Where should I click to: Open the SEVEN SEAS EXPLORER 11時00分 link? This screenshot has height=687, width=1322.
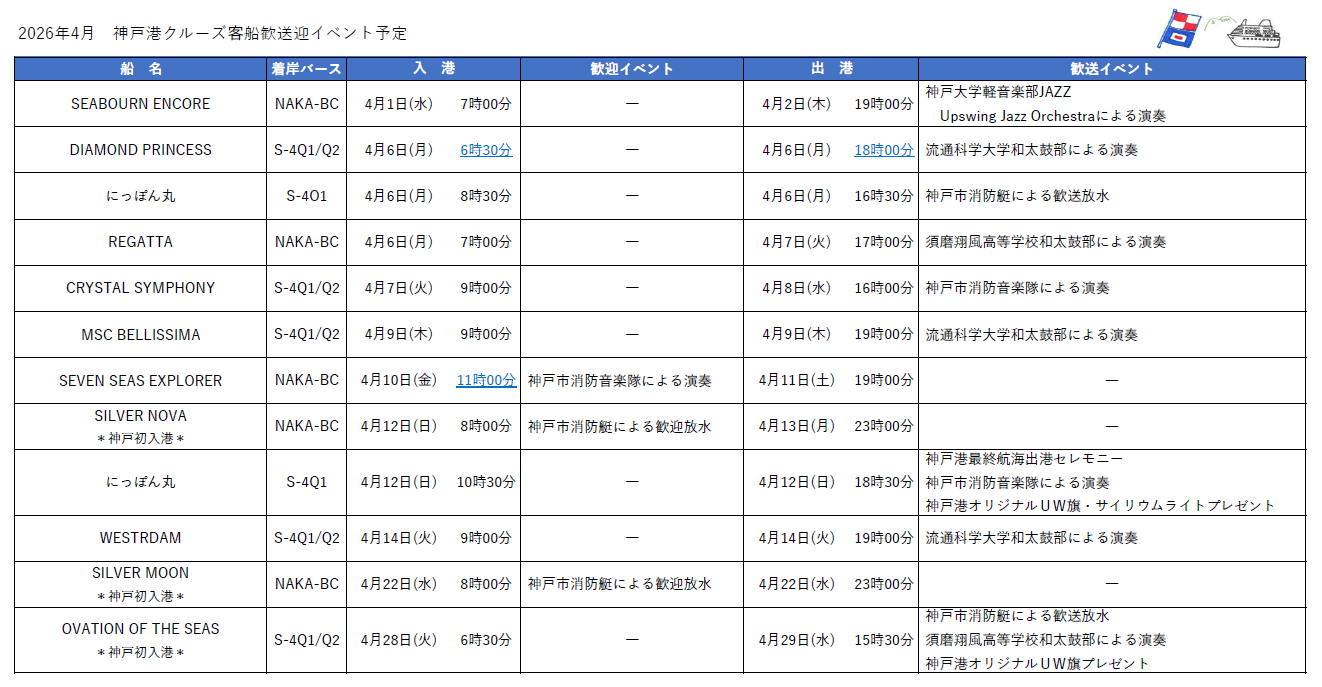coord(486,380)
